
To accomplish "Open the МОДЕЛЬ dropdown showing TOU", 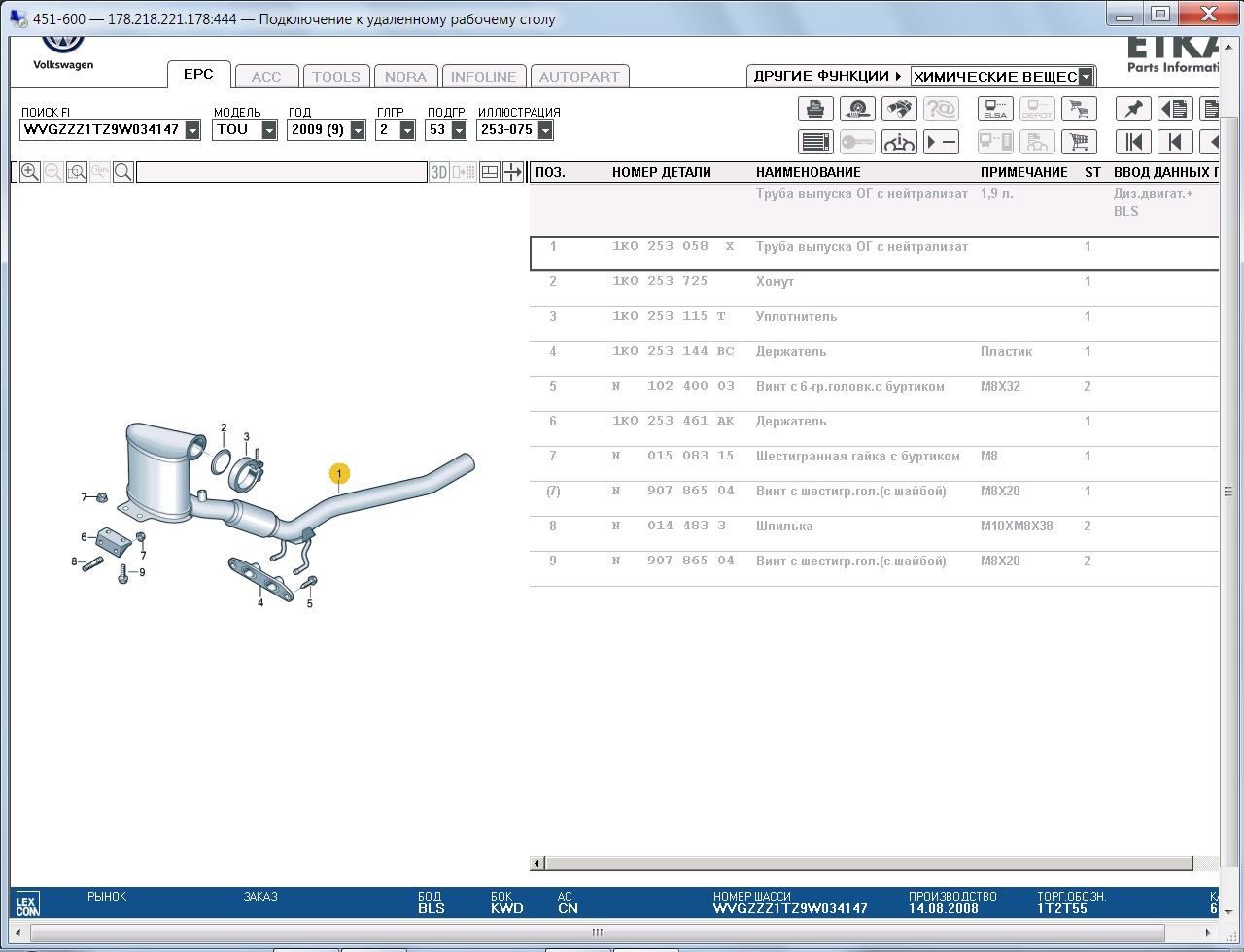I will point(269,129).
